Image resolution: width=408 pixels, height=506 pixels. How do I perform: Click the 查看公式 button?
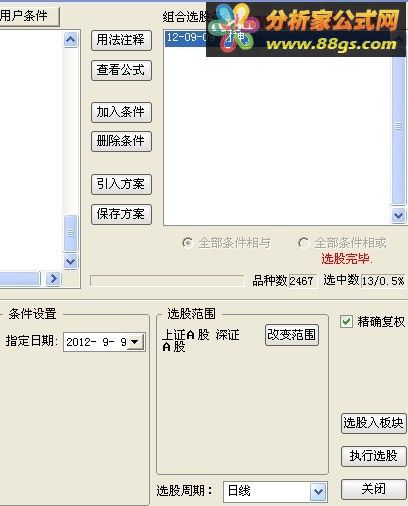click(x=121, y=70)
